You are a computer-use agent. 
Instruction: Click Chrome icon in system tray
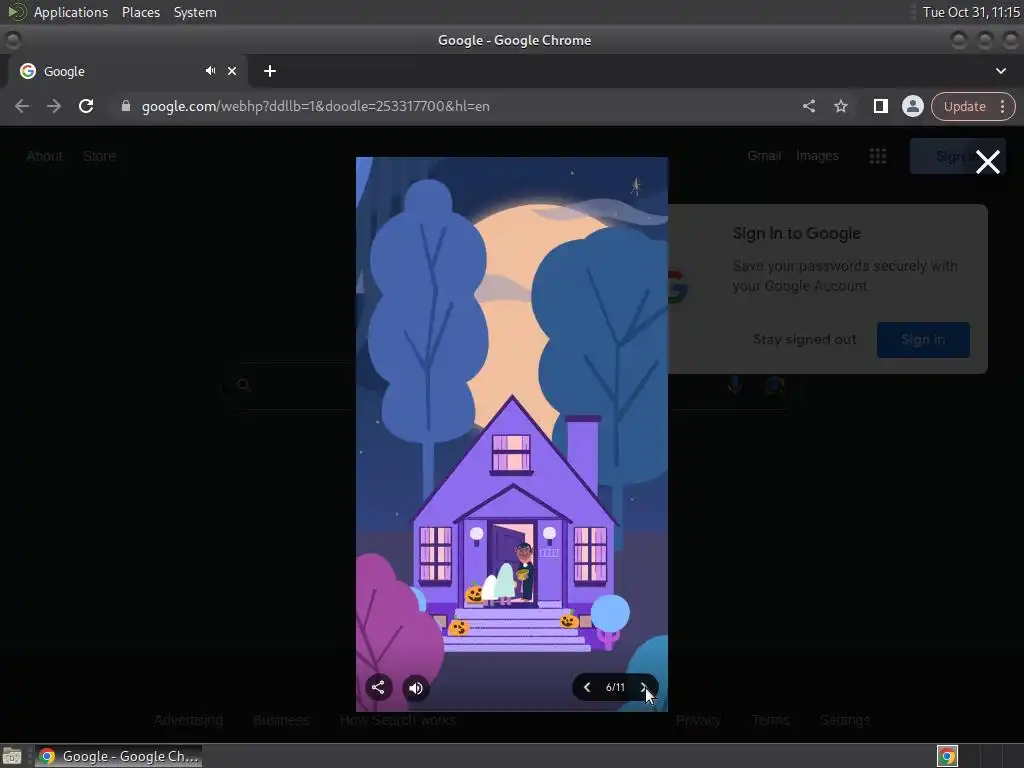click(x=947, y=756)
